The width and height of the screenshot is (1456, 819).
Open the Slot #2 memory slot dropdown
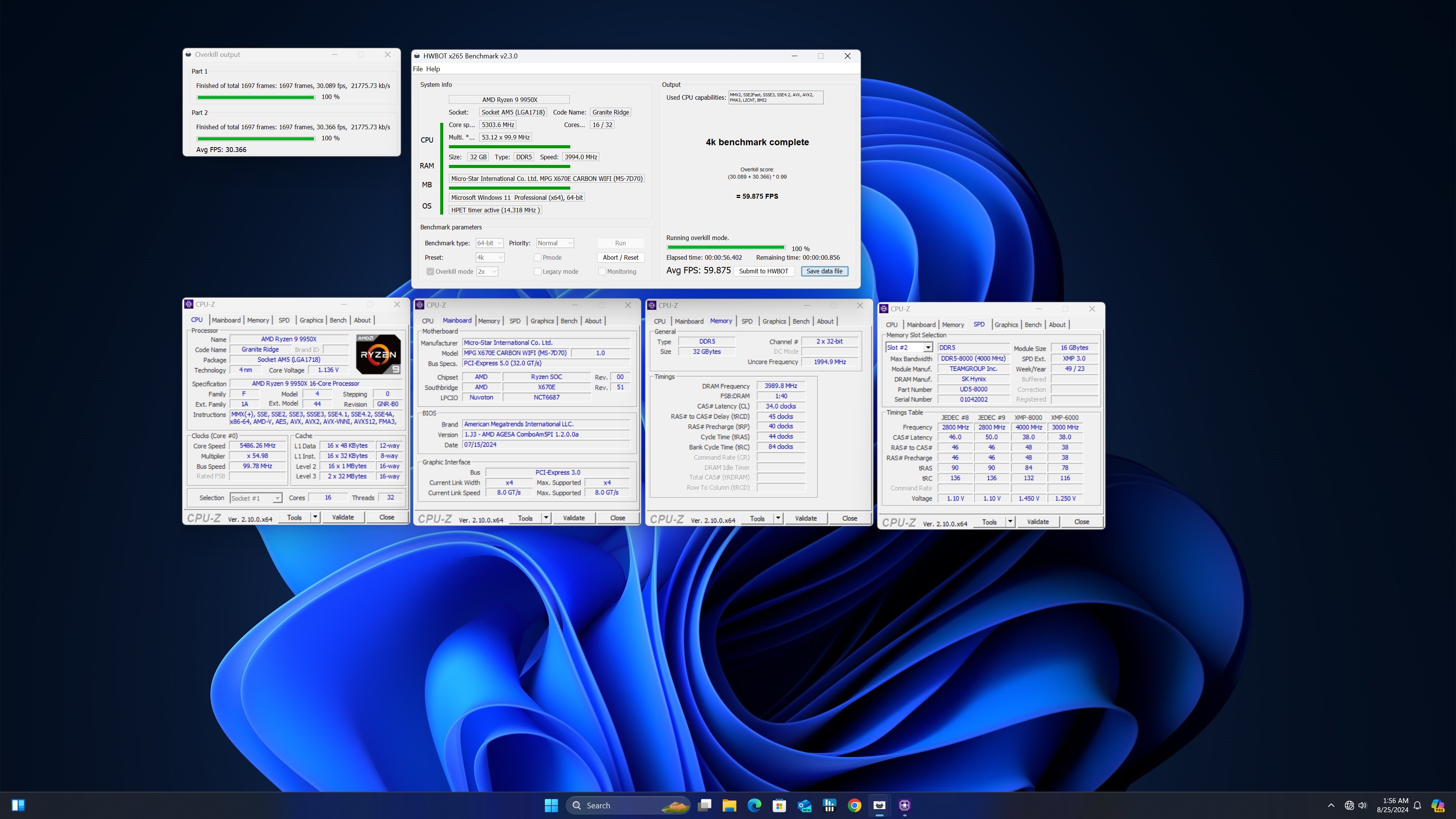pos(909,348)
